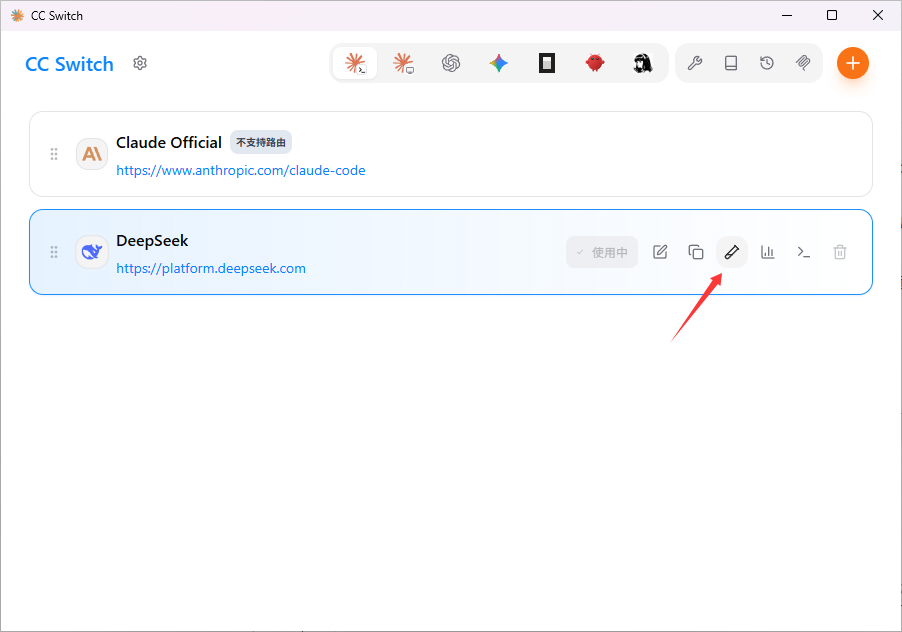
Task: Select the red creature app icon
Action: point(595,63)
